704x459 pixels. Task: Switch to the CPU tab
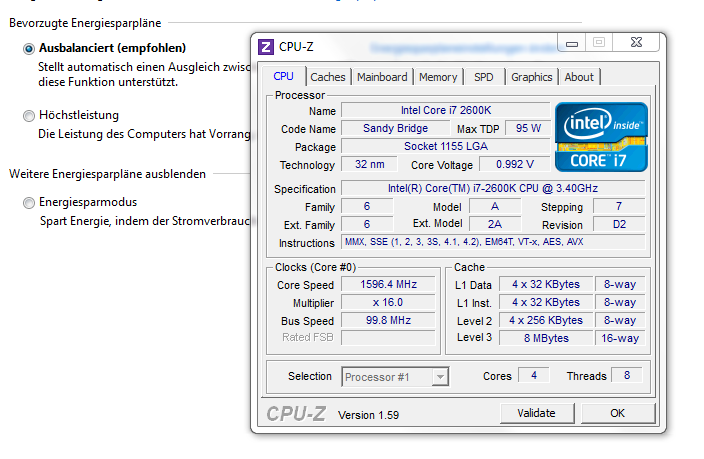[x=283, y=76]
